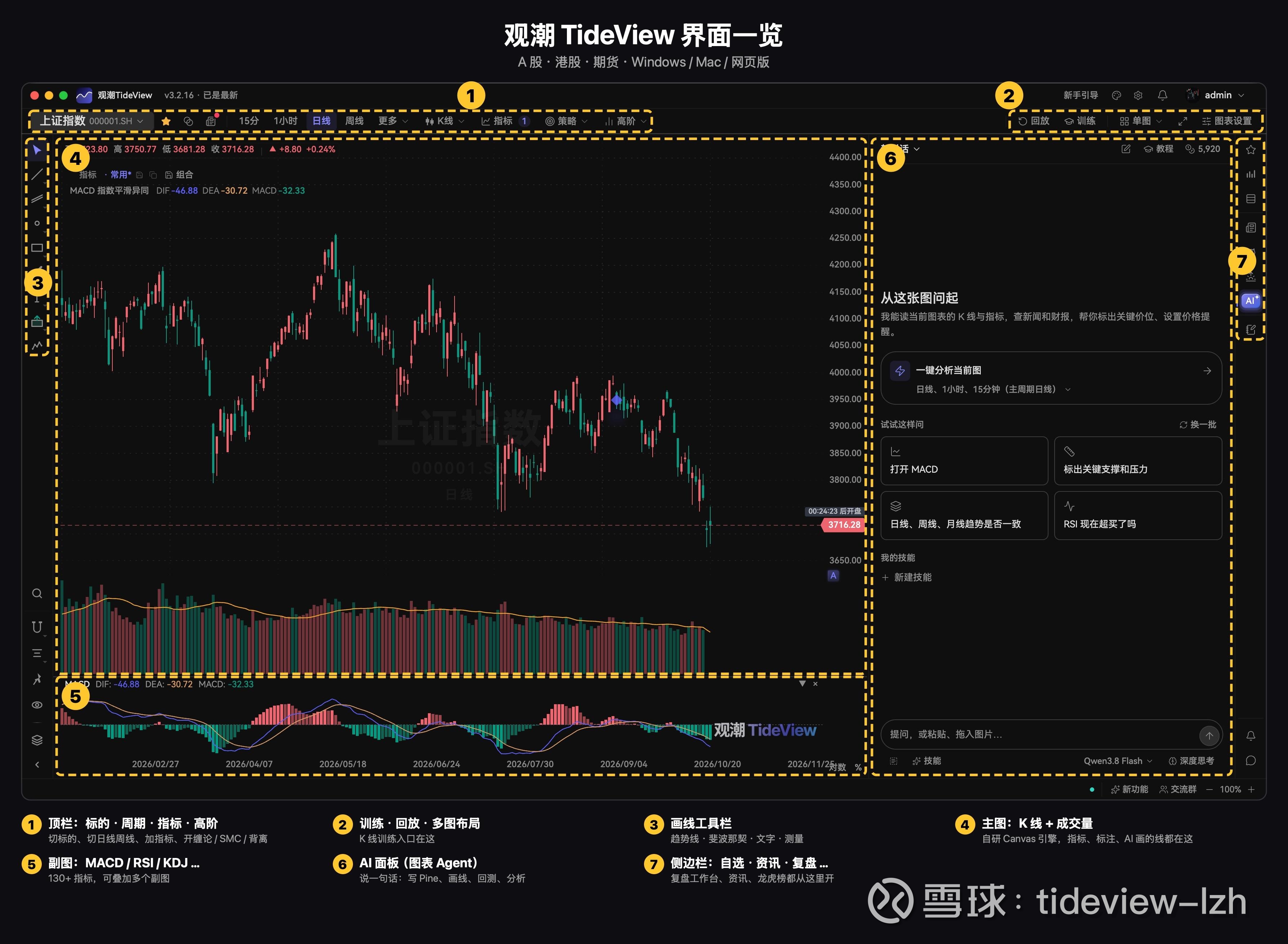
Task: Click the 回放 replay button
Action: [x=1034, y=121]
